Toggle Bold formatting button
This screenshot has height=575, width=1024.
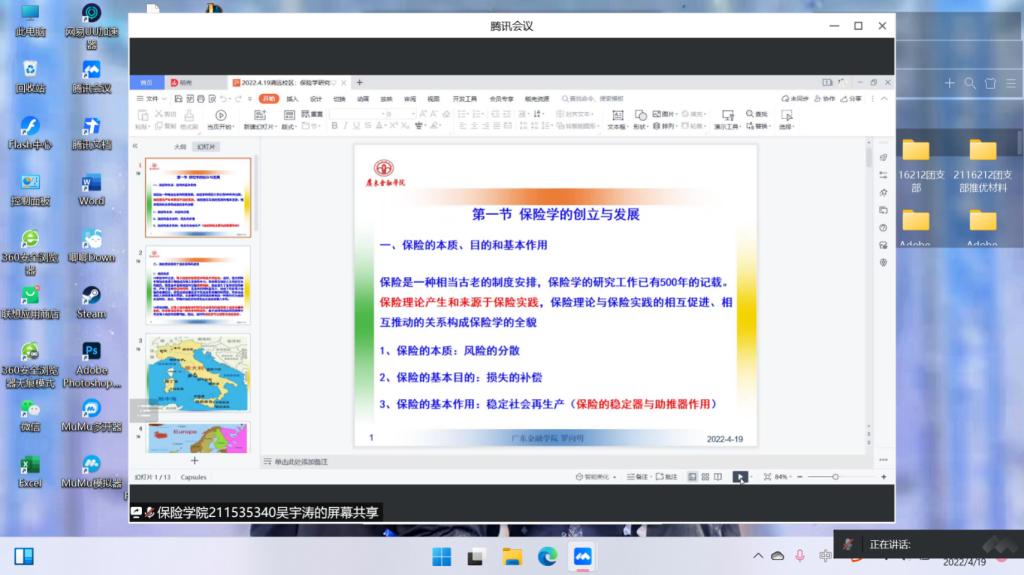tap(334, 125)
